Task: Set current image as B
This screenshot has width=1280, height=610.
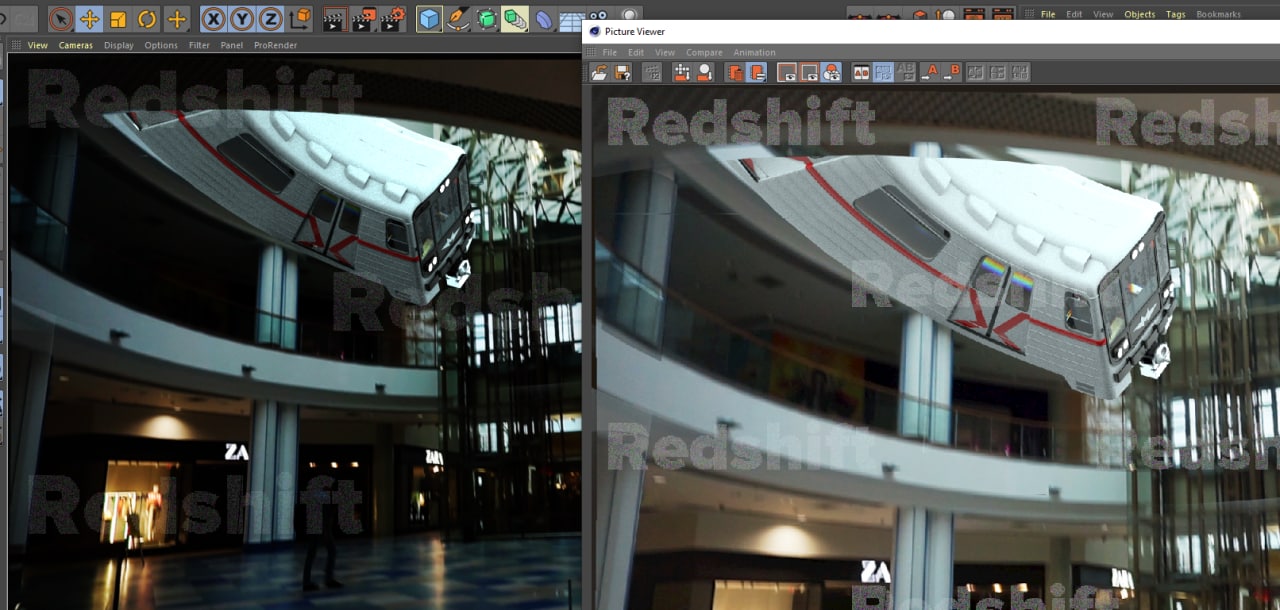Action: [x=953, y=72]
